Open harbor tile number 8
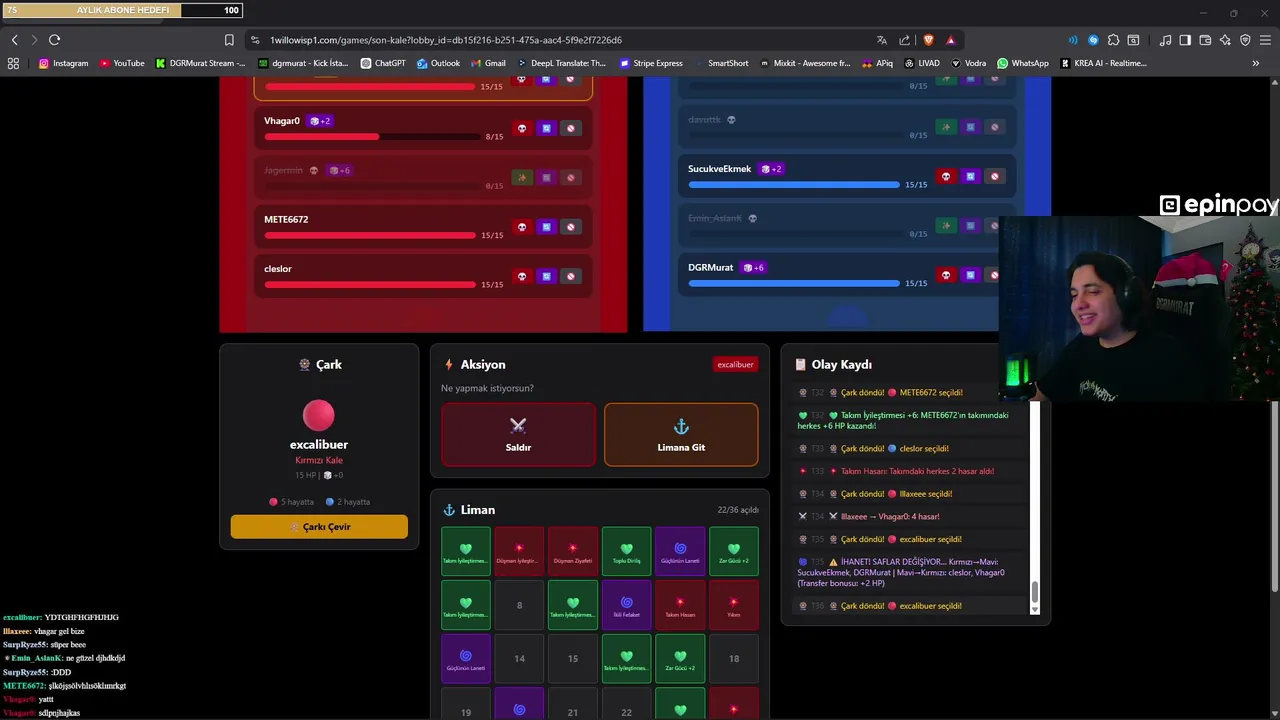Viewport: 1280px width, 720px height. point(519,605)
